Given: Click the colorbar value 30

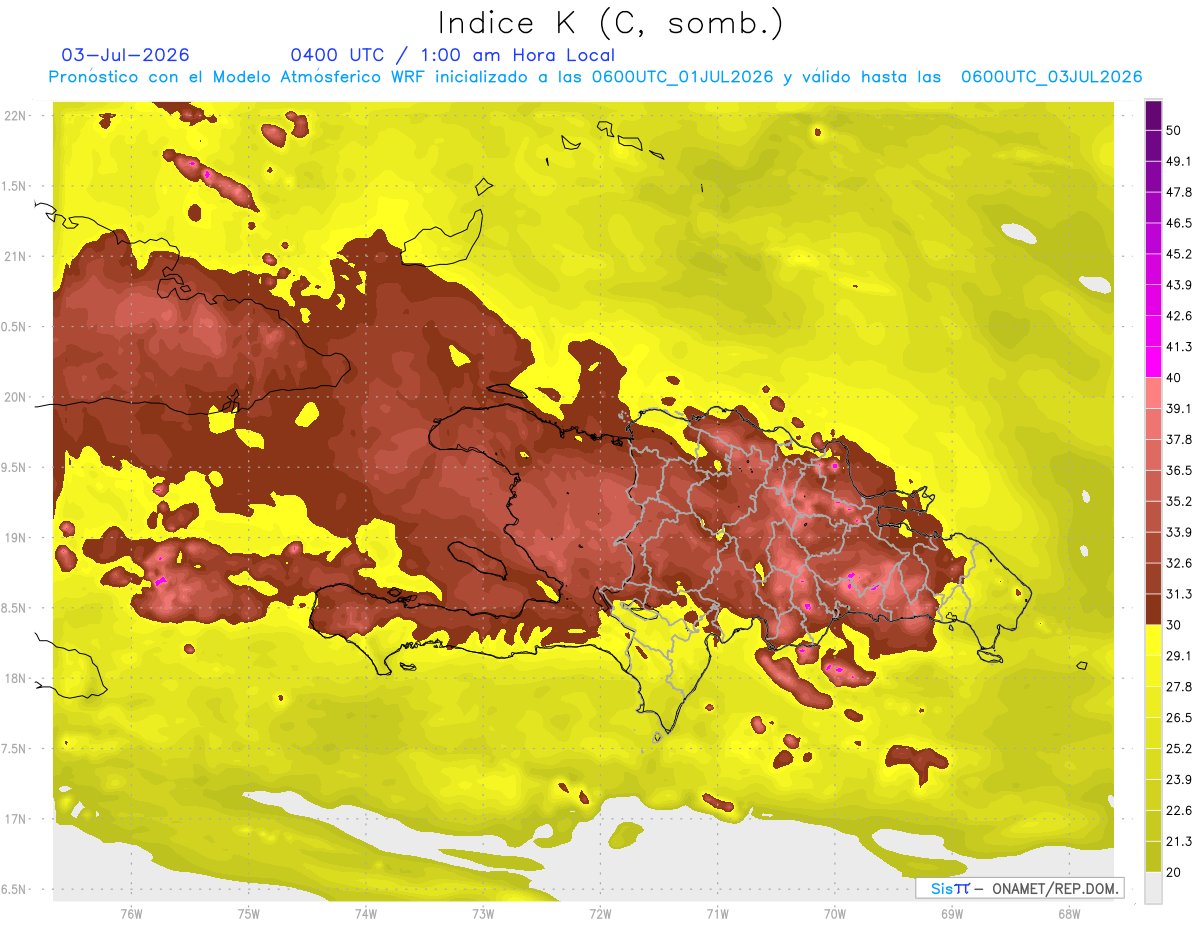Looking at the screenshot, I should pos(1174,625).
